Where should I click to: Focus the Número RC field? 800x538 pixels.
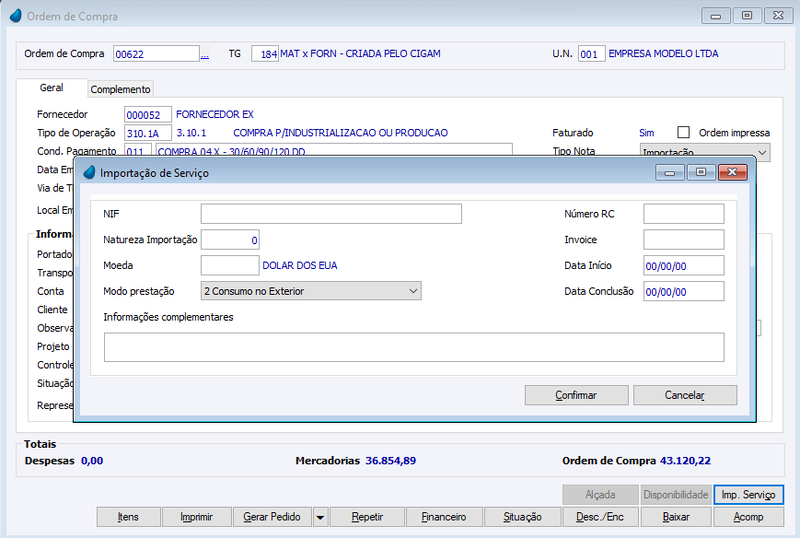pyautogui.click(x=684, y=214)
